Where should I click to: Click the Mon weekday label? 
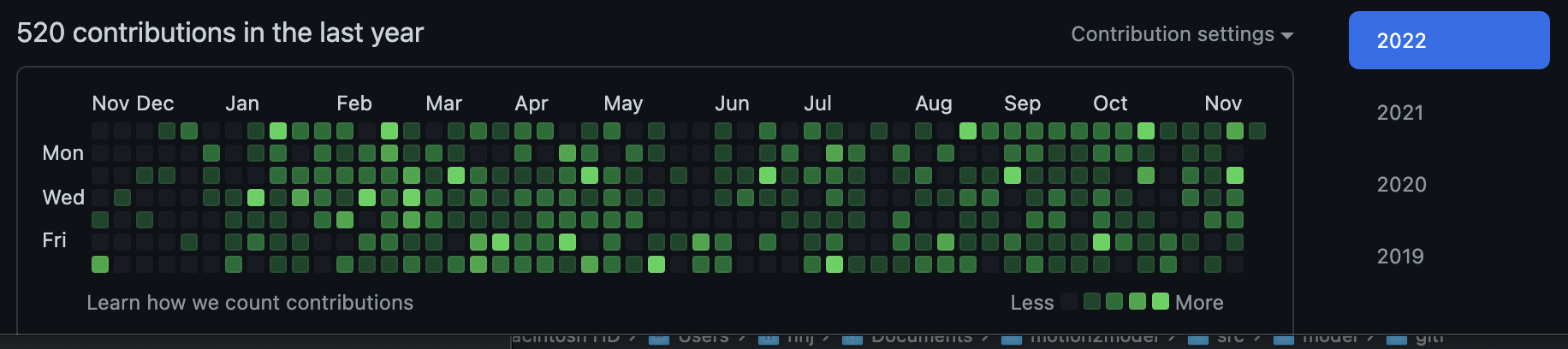(x=63, y=153)
